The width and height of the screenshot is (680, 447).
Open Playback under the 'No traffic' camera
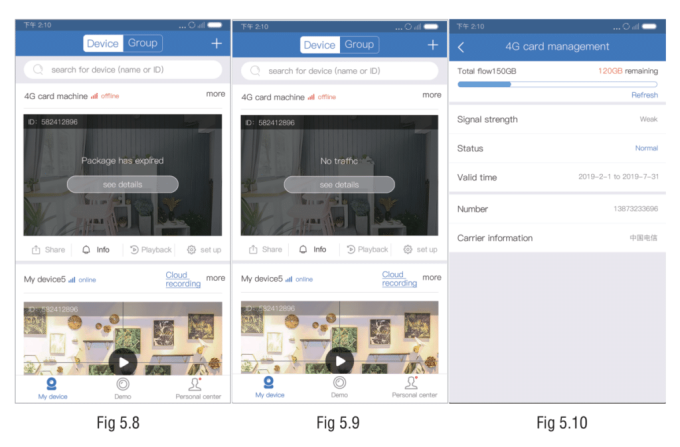(x=366, y=249)
